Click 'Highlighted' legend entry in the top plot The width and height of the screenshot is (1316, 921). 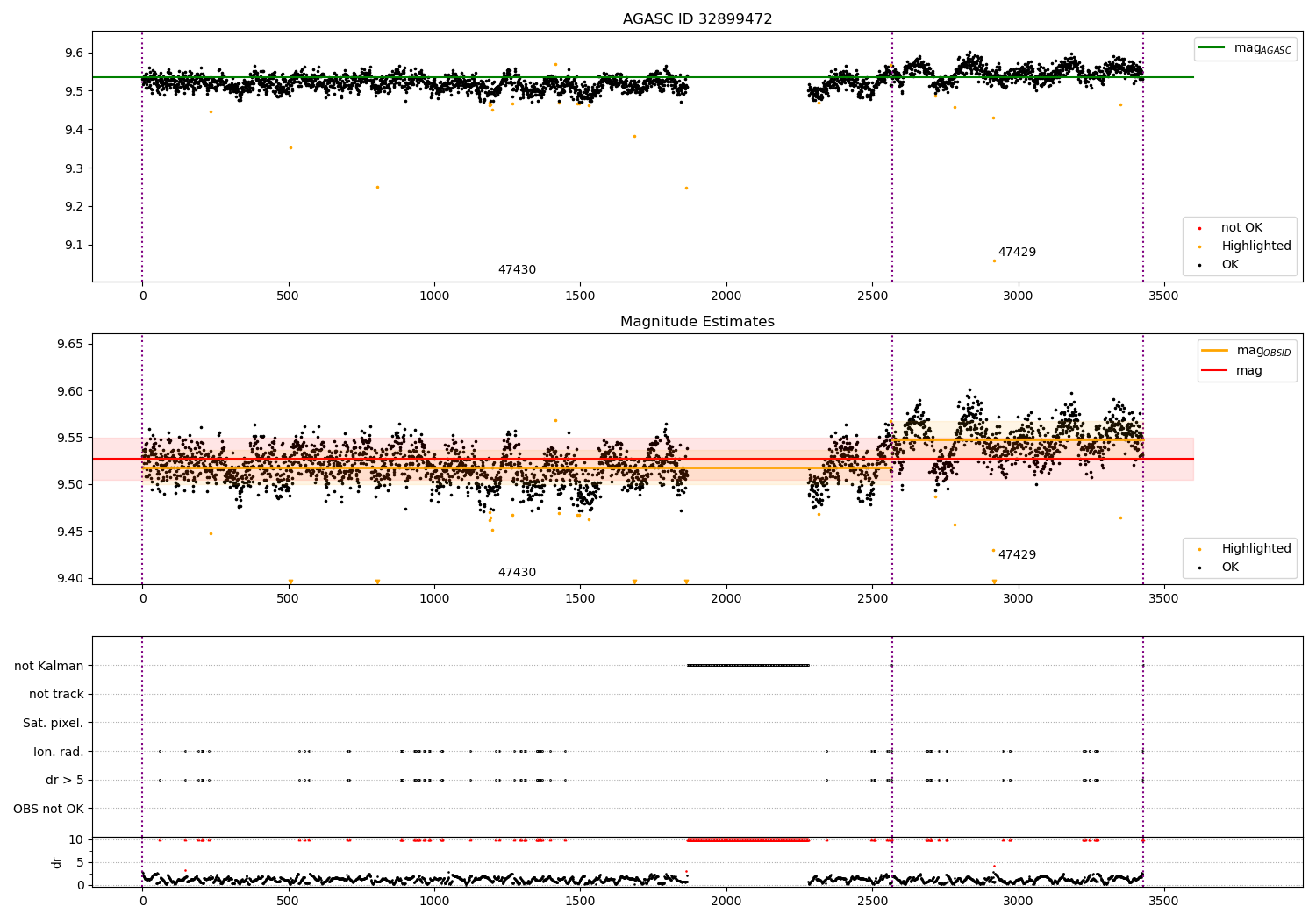(x=1256, y=246)
